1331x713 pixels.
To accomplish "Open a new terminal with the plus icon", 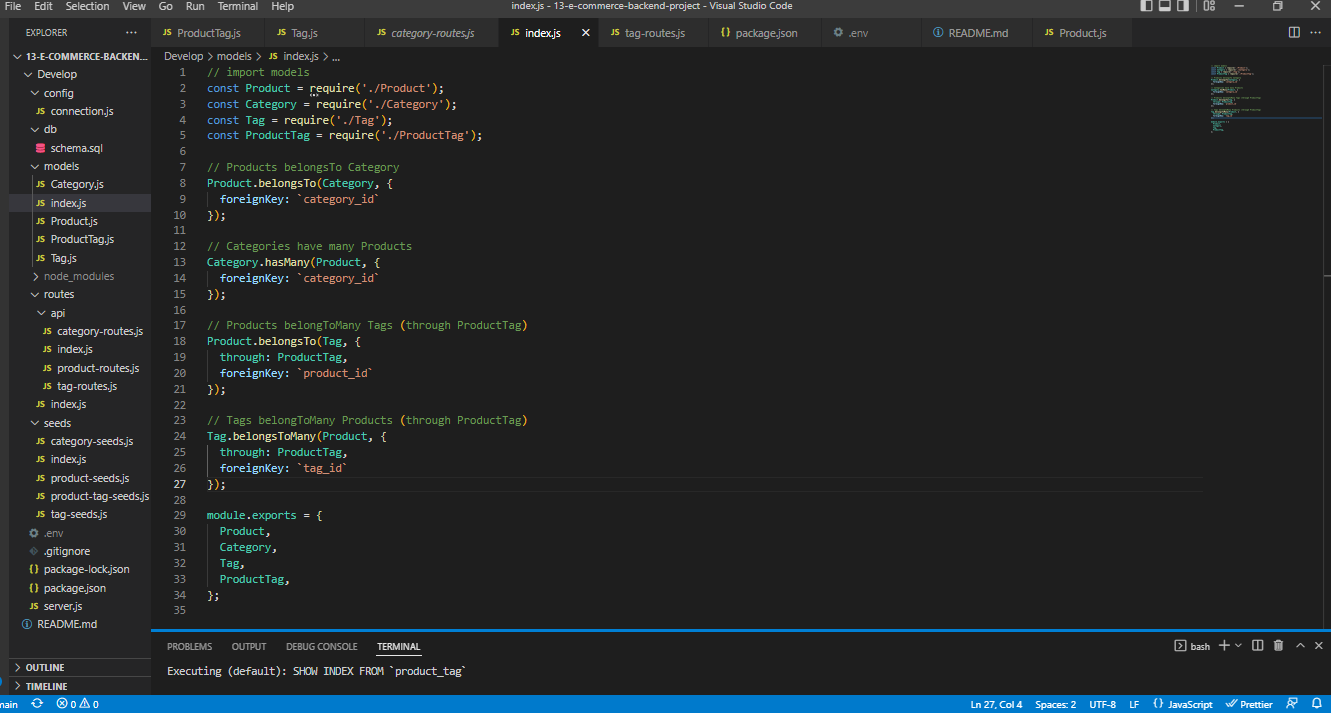I will click(1226, 645).
